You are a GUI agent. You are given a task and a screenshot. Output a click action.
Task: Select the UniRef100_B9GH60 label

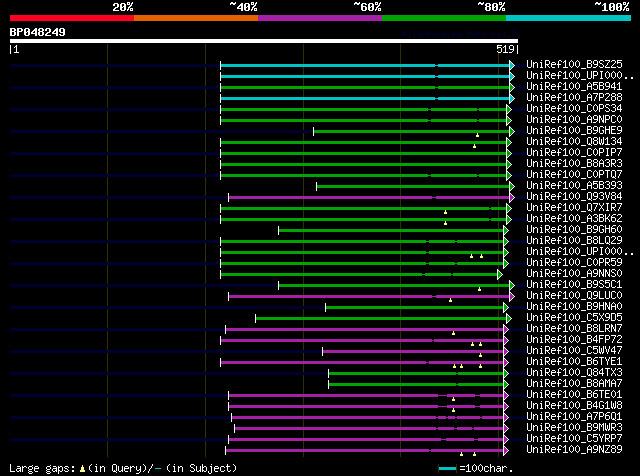pyautogui.click(x=574, y=230)
